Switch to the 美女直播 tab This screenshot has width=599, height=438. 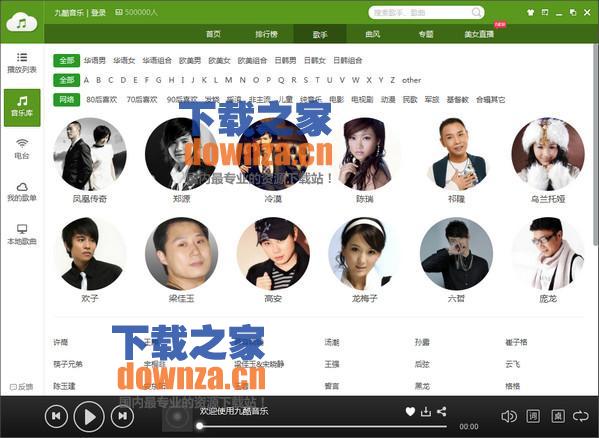tap(479, 34)
